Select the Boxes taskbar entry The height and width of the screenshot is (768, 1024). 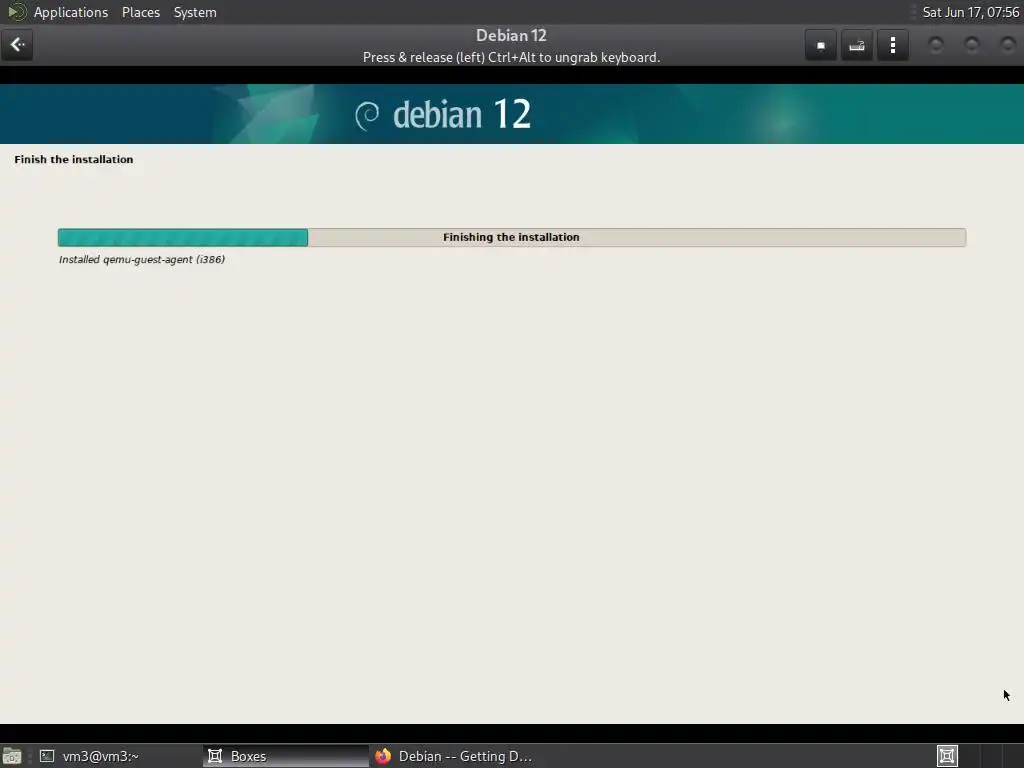pyautogui.click(x=286, y=756)
